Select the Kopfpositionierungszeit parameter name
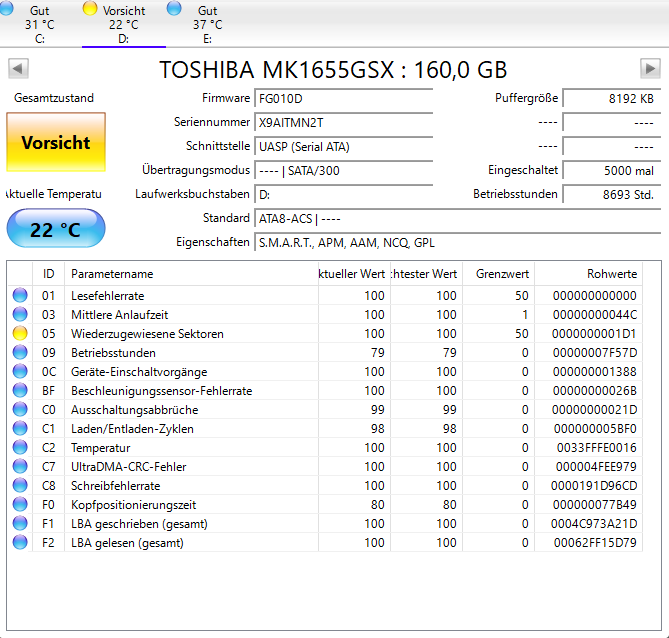 133,505
